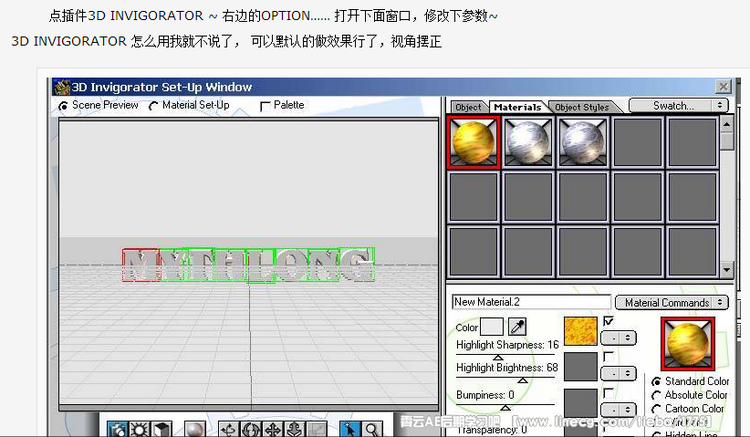750x437 pixels.
Task: Click the yellow texture map thumbnail
Action: pos(581,331)
